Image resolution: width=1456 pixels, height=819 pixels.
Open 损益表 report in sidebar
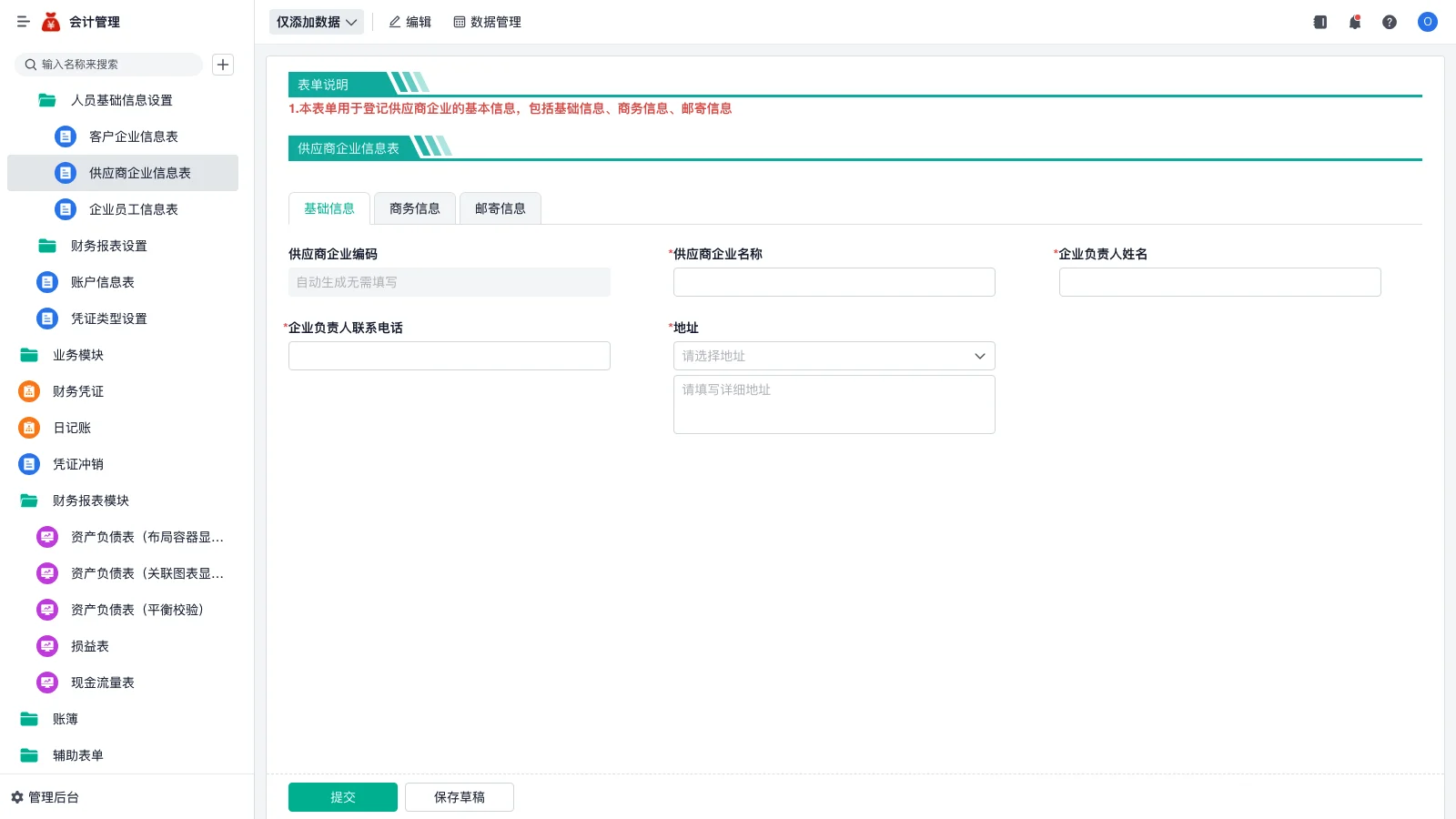click(89, 646)
